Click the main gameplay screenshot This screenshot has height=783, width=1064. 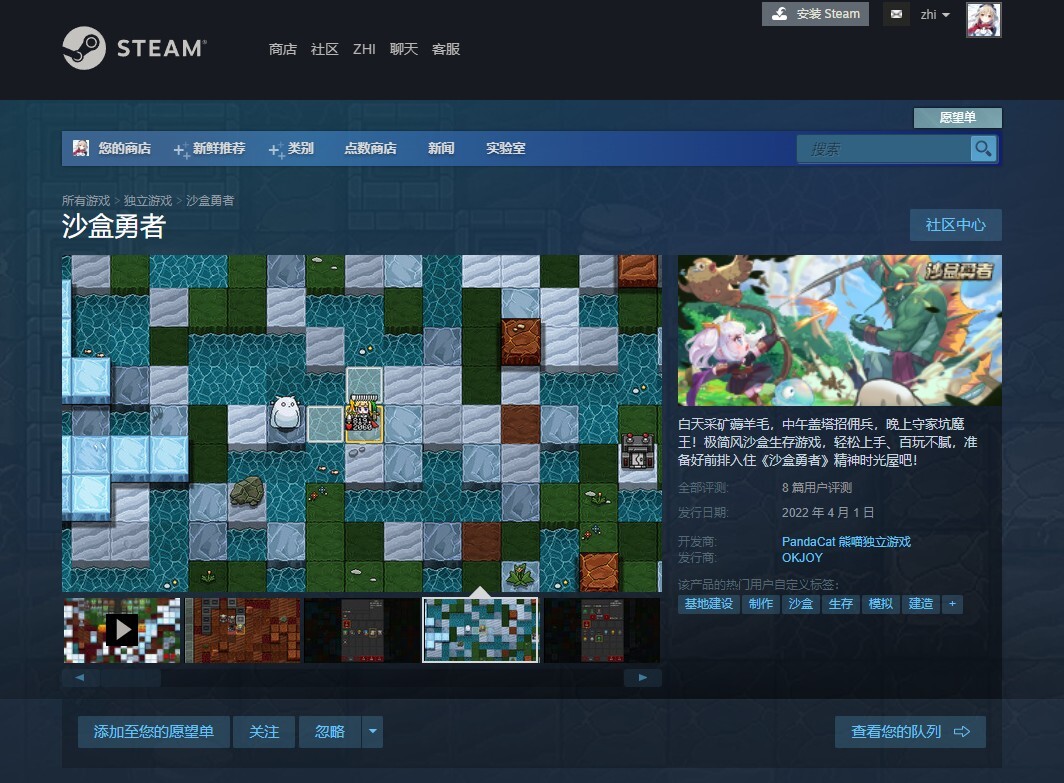[362, 423]
